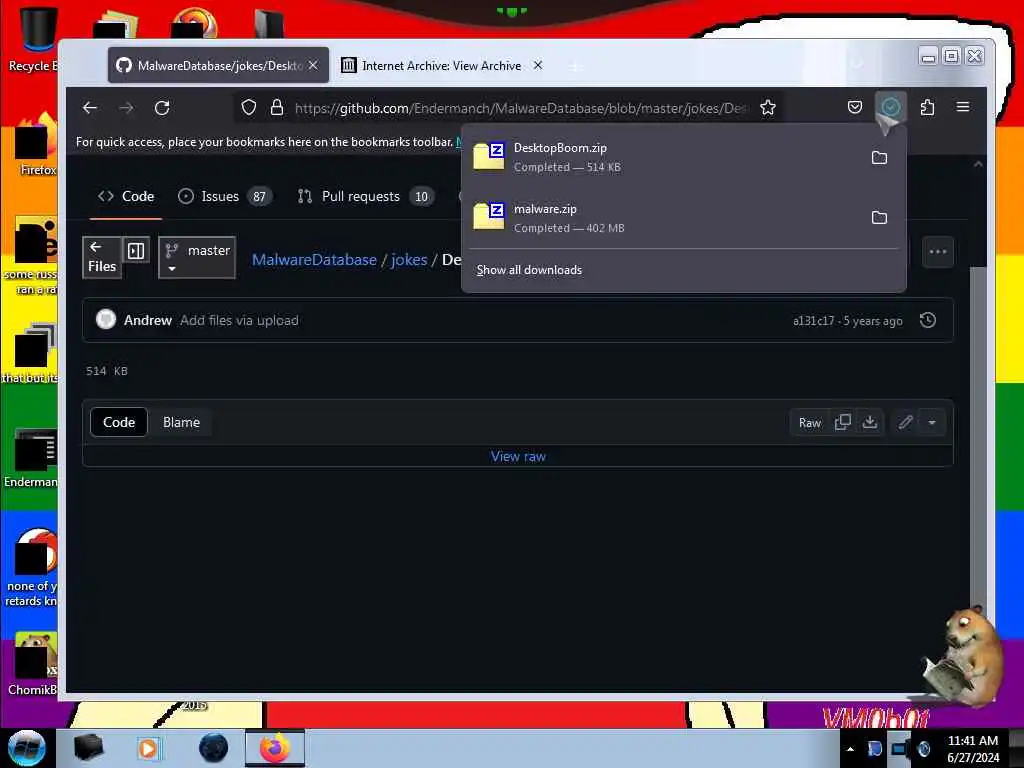Screen dimensions: 1024x768
Task: Click the volume icon in system tray
Action: 923,749
